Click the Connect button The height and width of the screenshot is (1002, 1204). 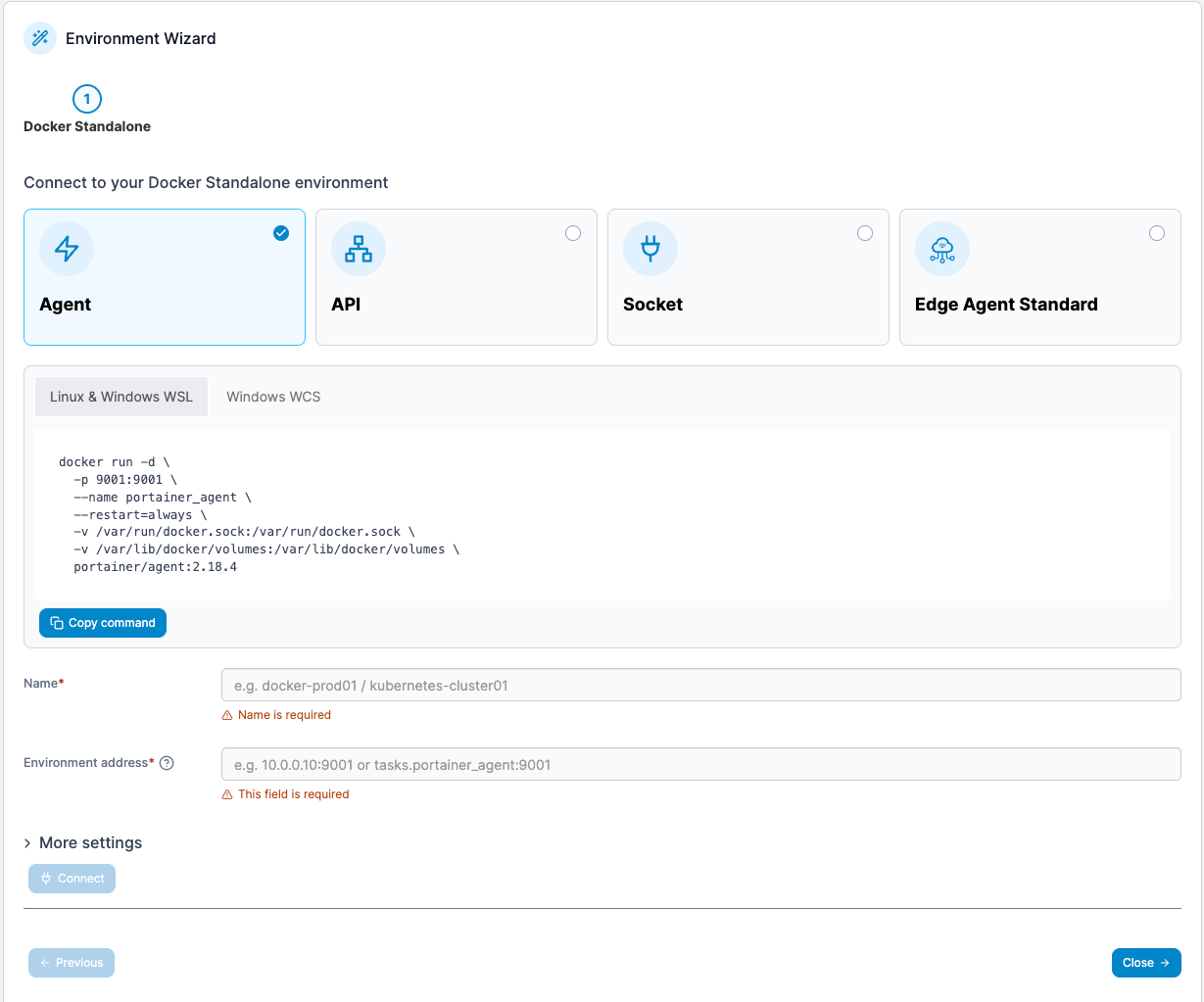coord(72,879)
